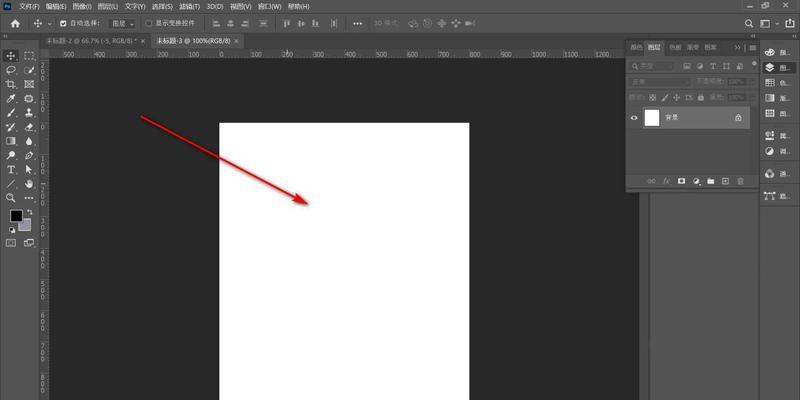Select the Lasso tool
Image resolution: width=800 pixels, height=400 pixels.
click(11, 70)
